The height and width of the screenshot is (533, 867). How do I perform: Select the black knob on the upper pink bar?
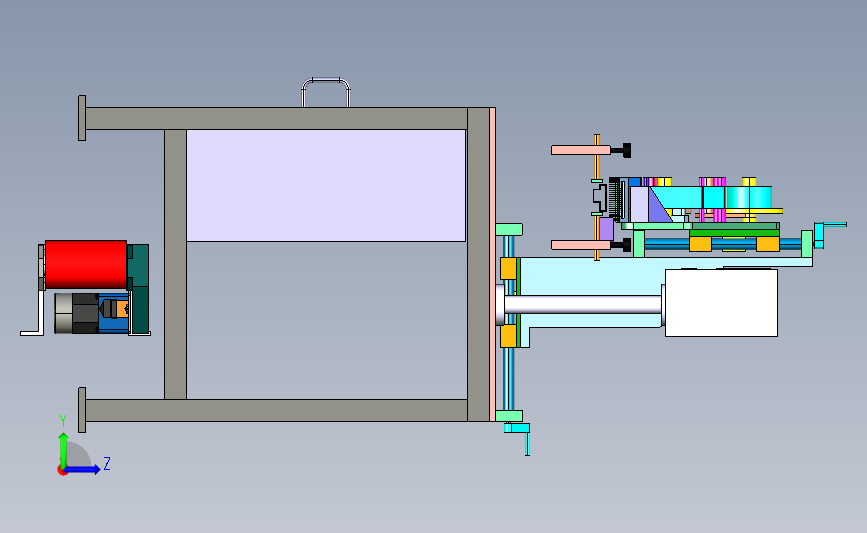tap(626, 150)
